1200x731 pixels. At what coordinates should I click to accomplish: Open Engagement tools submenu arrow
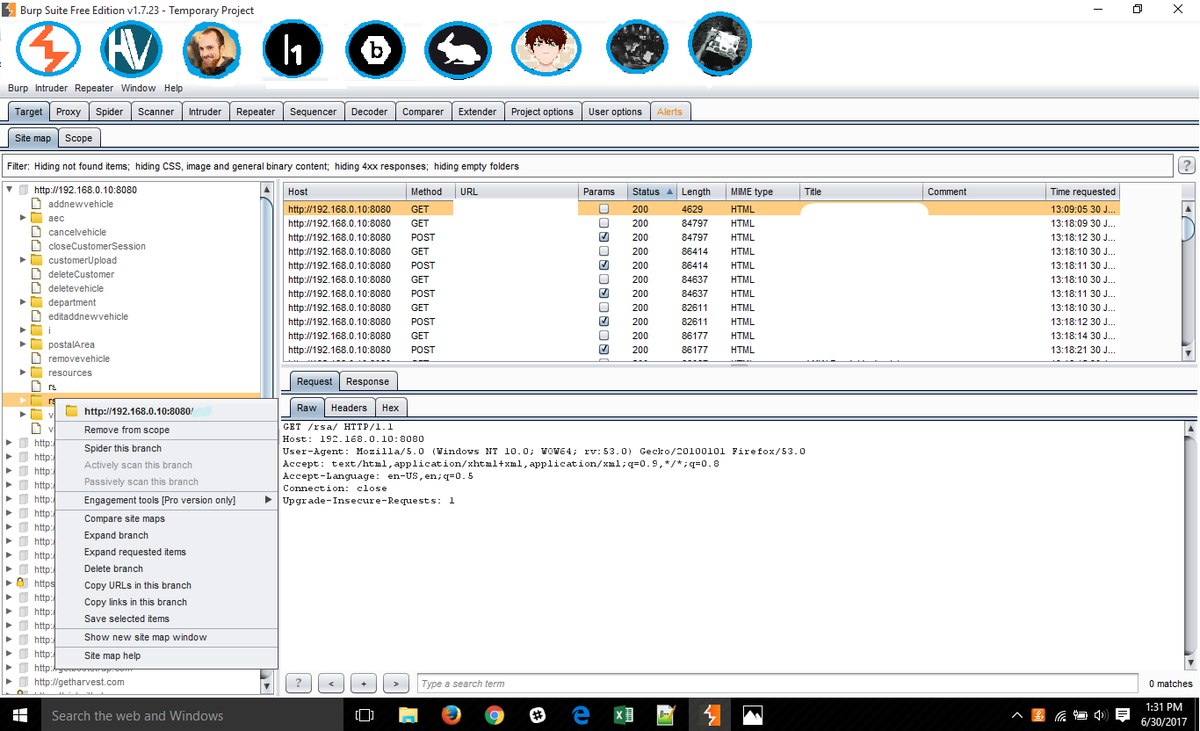pos(267,500)
